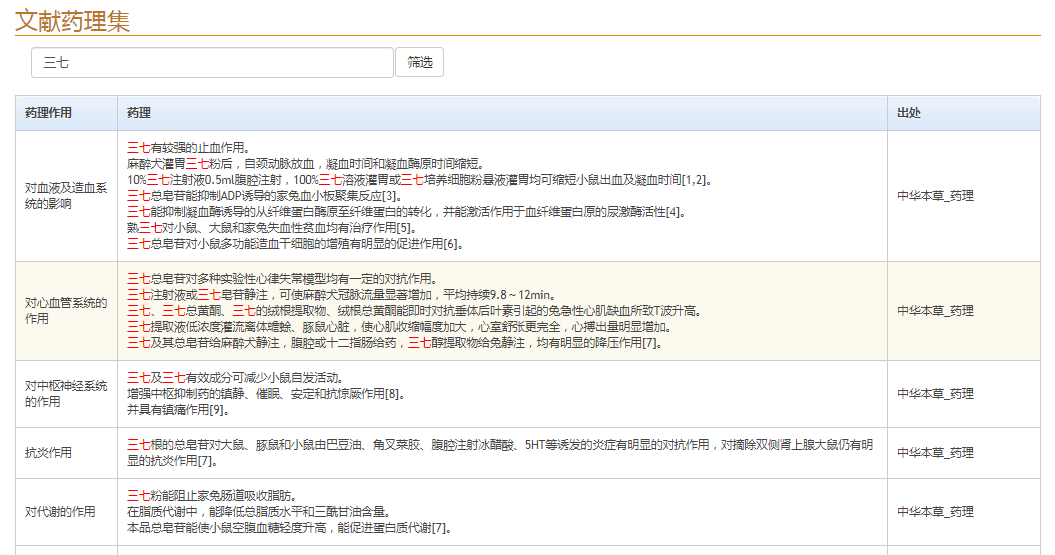This screenshot has width=1055, height=555.
Task: Click the 三七 search input field
Action: (x=212, y=63)
